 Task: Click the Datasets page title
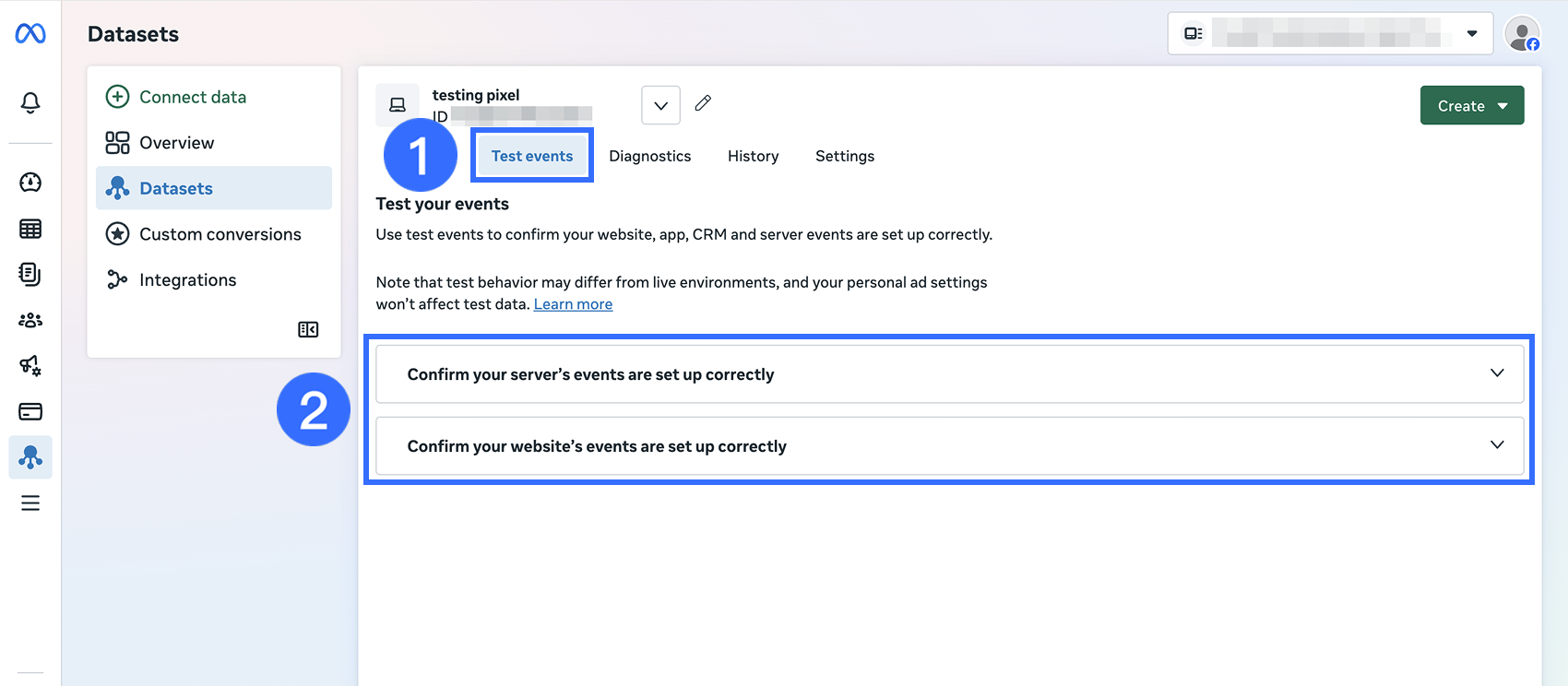[134, 34]
